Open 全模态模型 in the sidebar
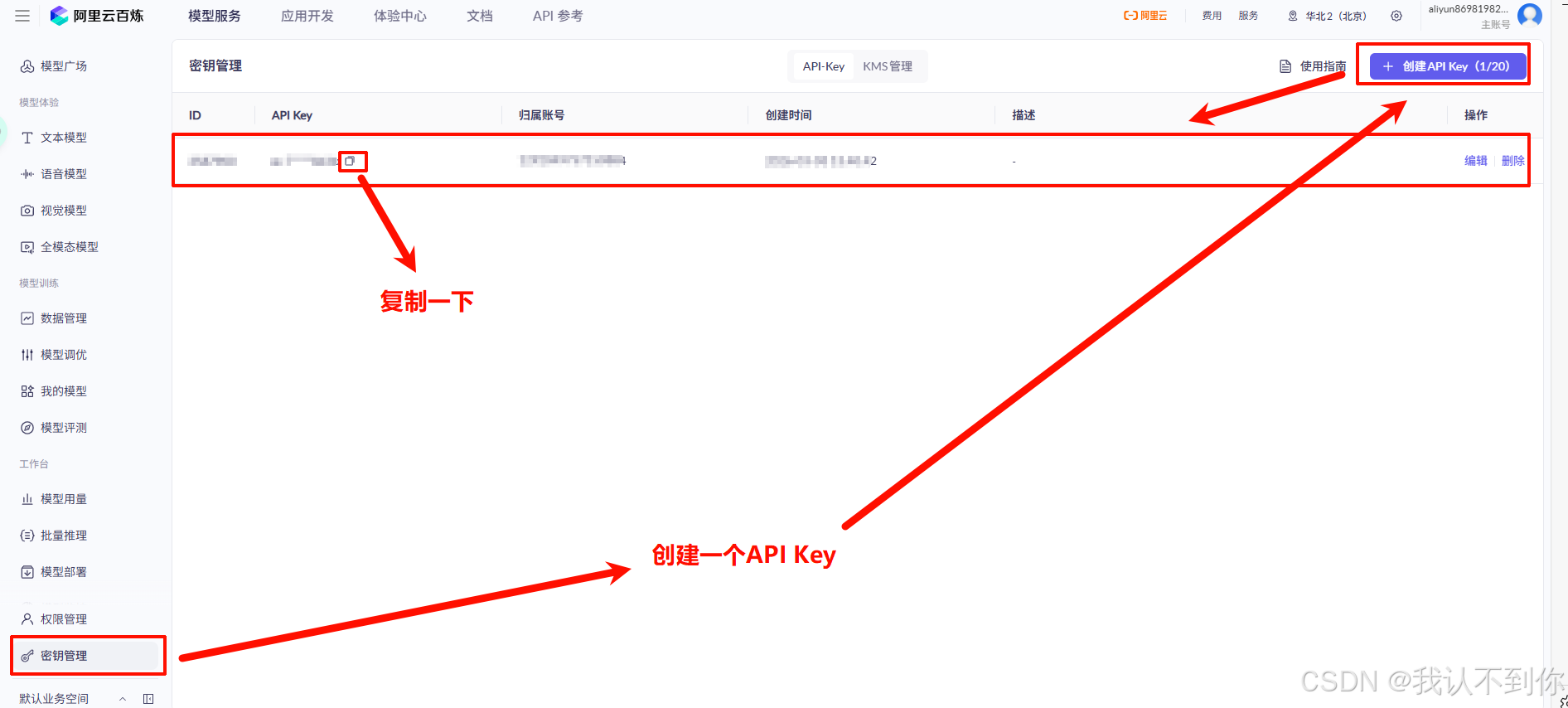 (x=60, y=247)
